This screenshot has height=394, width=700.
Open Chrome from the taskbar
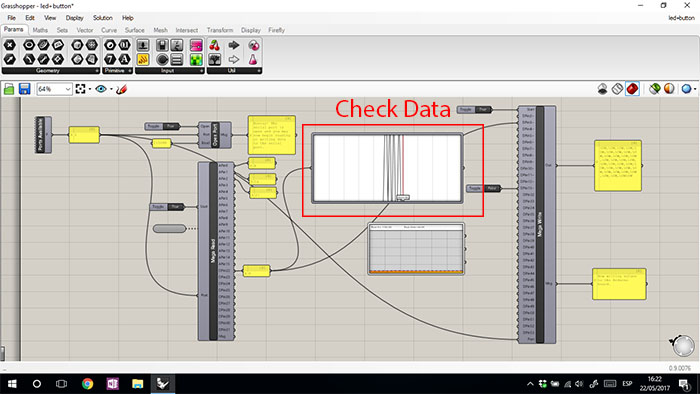point(88,383)
